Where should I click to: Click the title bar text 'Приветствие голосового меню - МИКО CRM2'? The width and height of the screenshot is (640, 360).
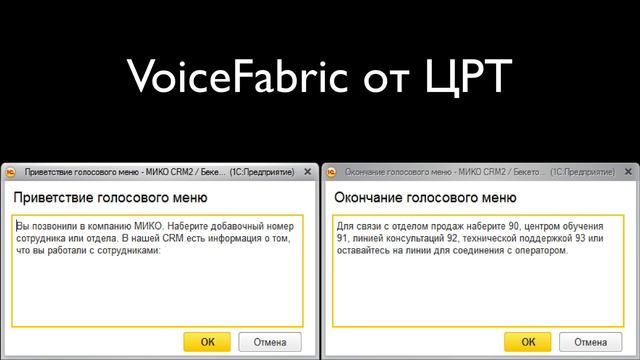109,172
